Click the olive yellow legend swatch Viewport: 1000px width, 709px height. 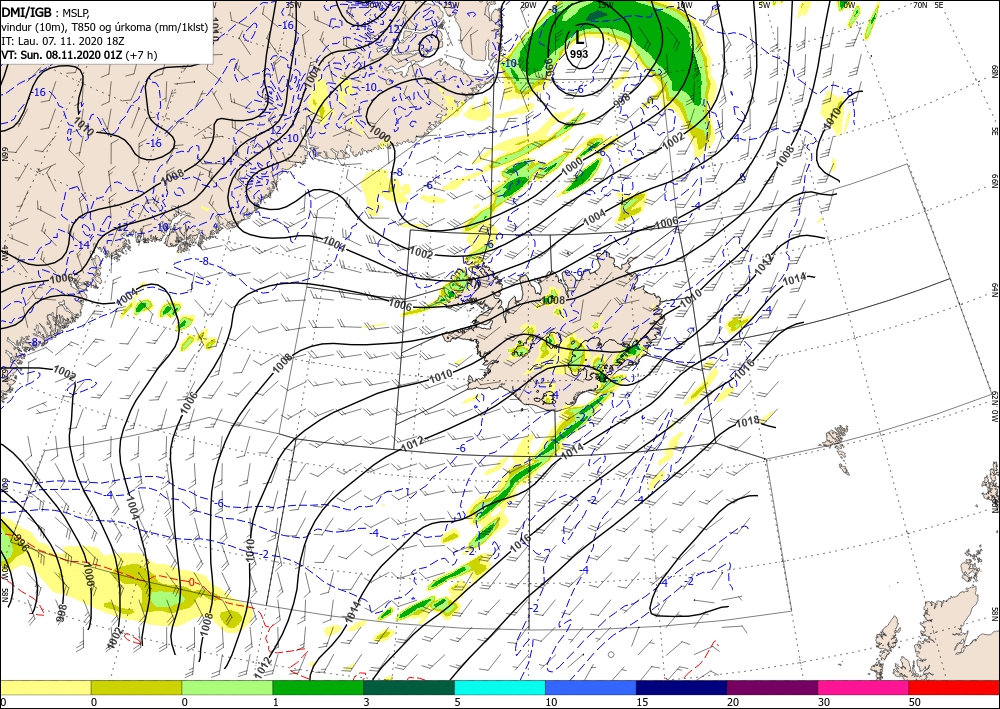click(136, 687)
